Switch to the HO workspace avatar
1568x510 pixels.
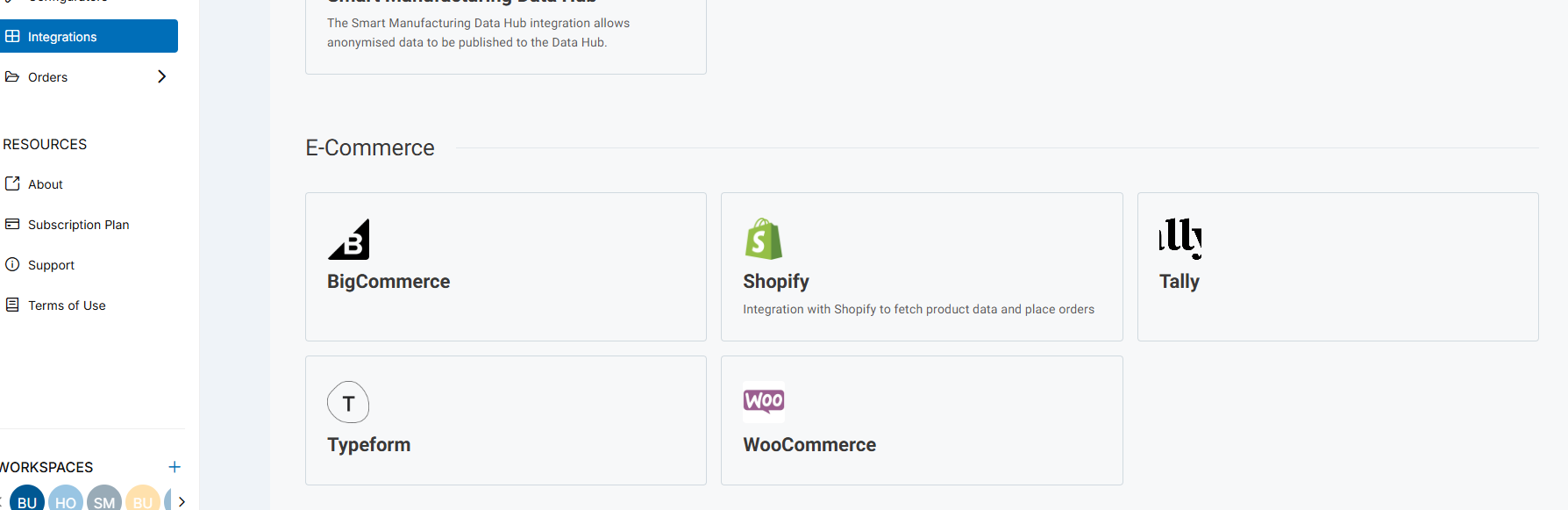click(66, 500)
